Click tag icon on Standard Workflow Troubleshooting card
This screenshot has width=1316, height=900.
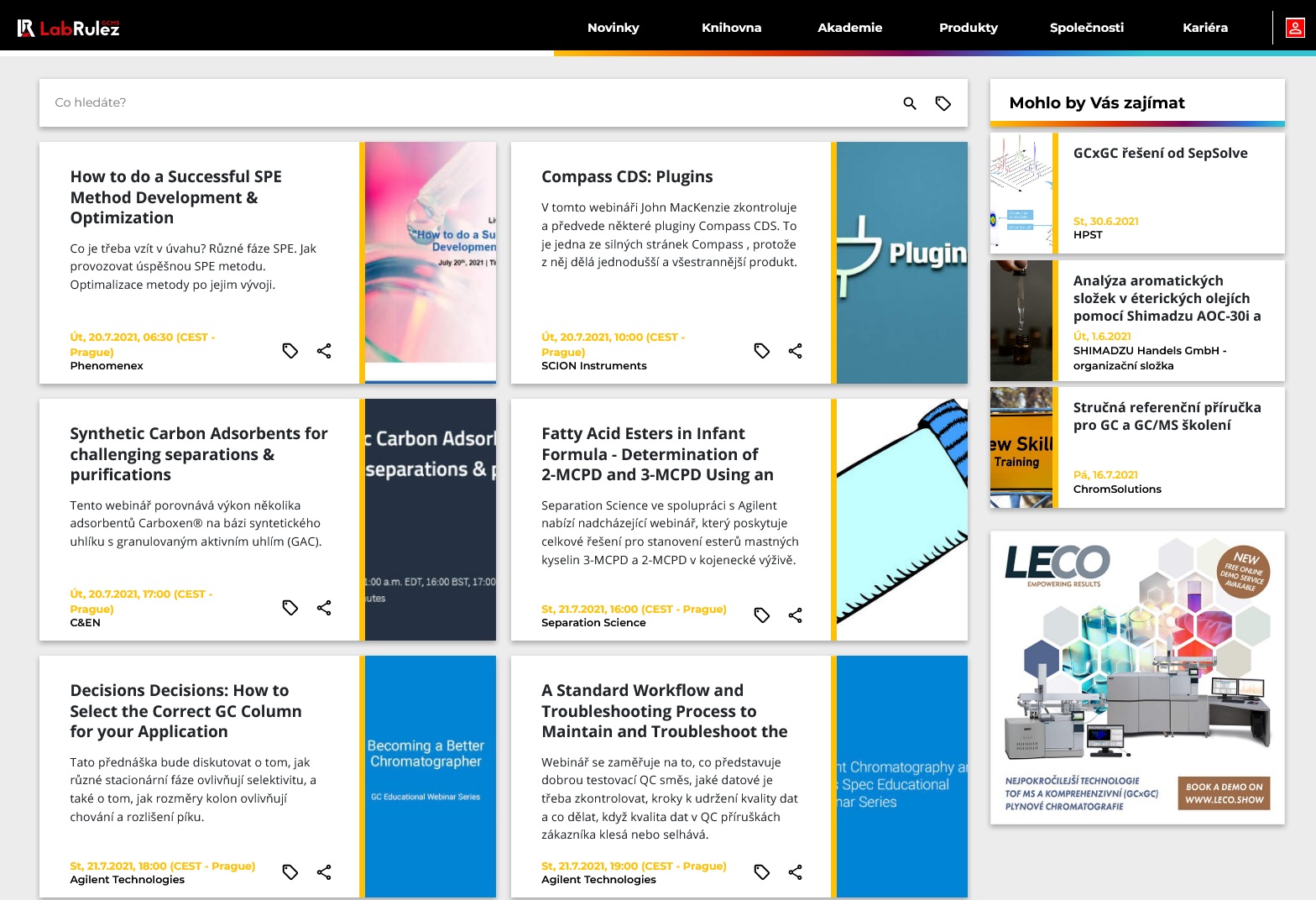click(x=762, y=872)
